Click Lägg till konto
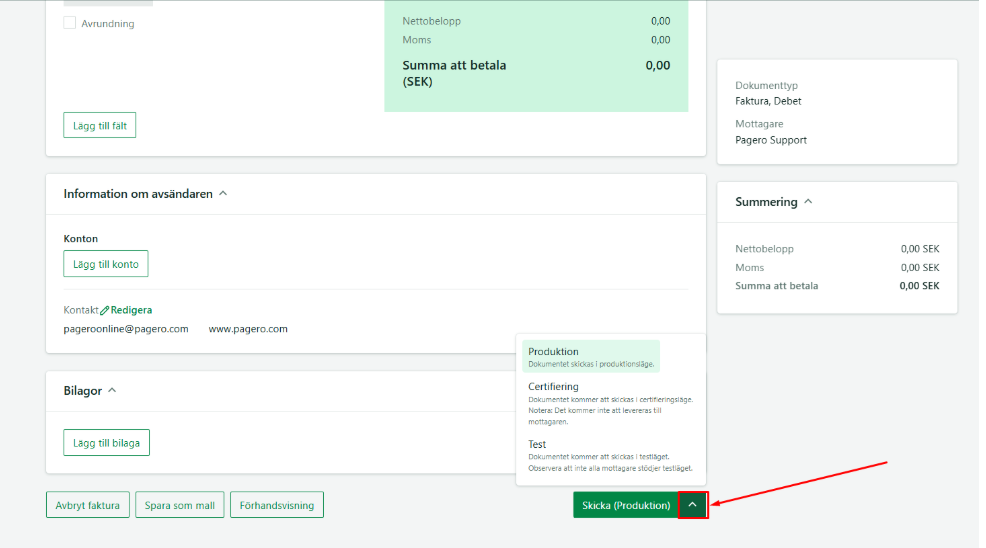The image size is (986, 548). (x=105, y=264)
